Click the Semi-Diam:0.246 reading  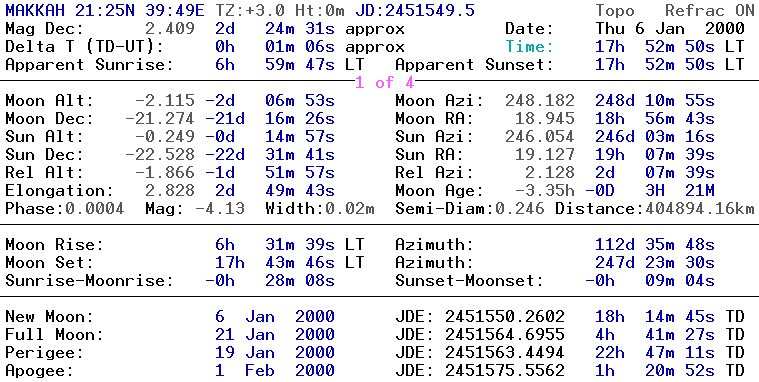tap(470, 209)
